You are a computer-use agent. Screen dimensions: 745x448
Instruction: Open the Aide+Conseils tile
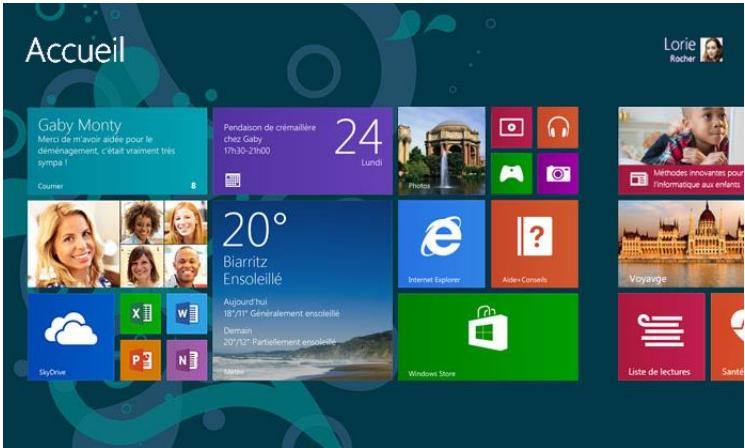click(x=535, y=244)
